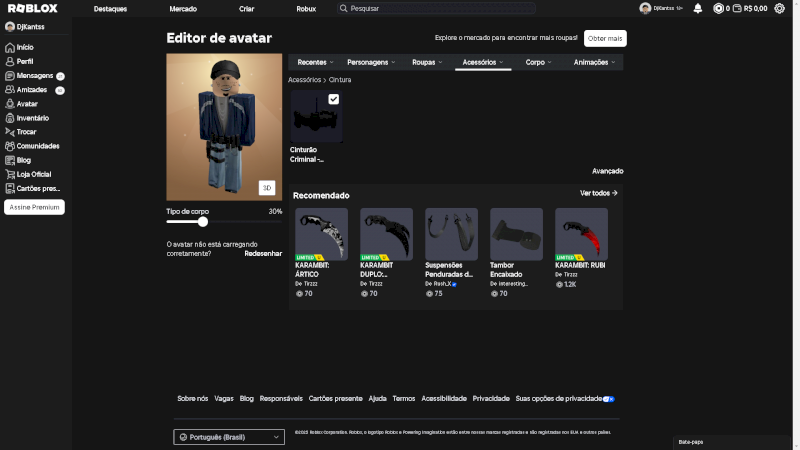The image size is (800, 450).
Task: Click the Obter mais button
Action: (x=605, y=39)
